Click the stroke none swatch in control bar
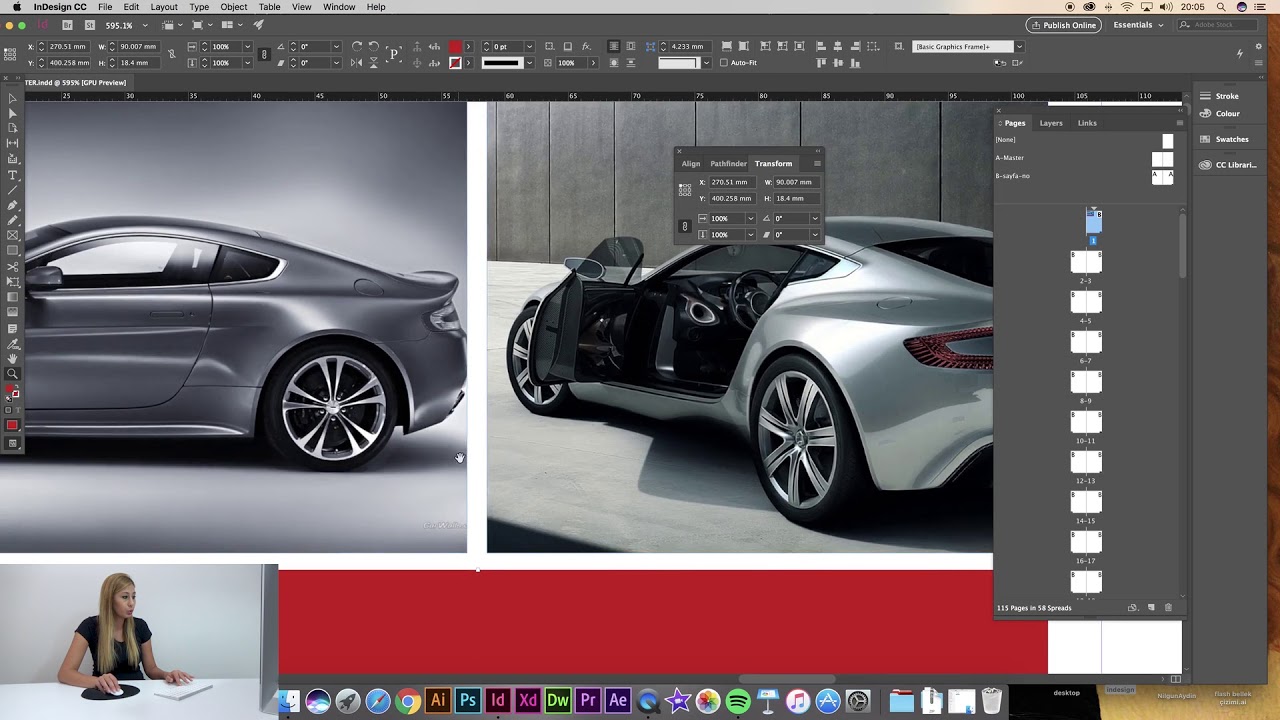 [455, 63]
